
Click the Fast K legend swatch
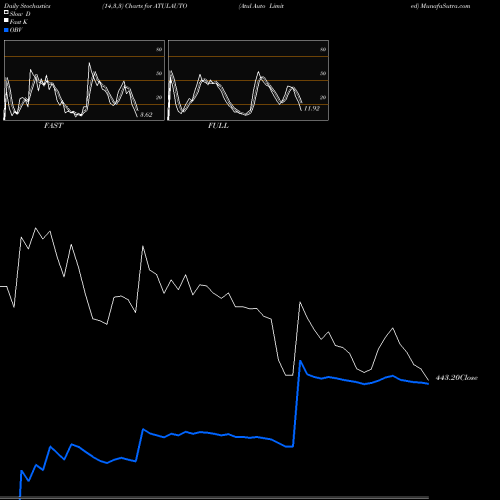click(x=6, y=21)
